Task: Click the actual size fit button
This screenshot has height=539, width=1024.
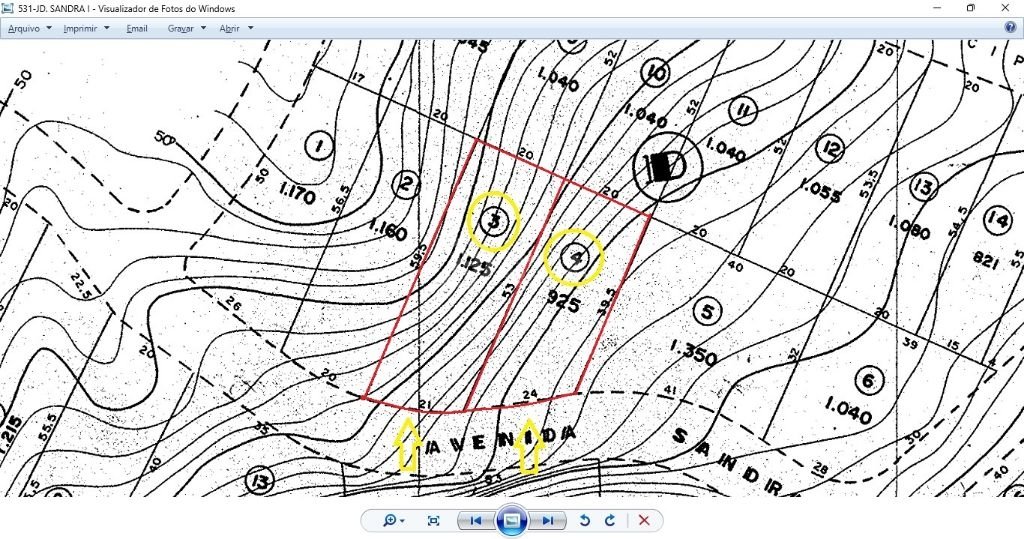Action: [x=433, y=520]
